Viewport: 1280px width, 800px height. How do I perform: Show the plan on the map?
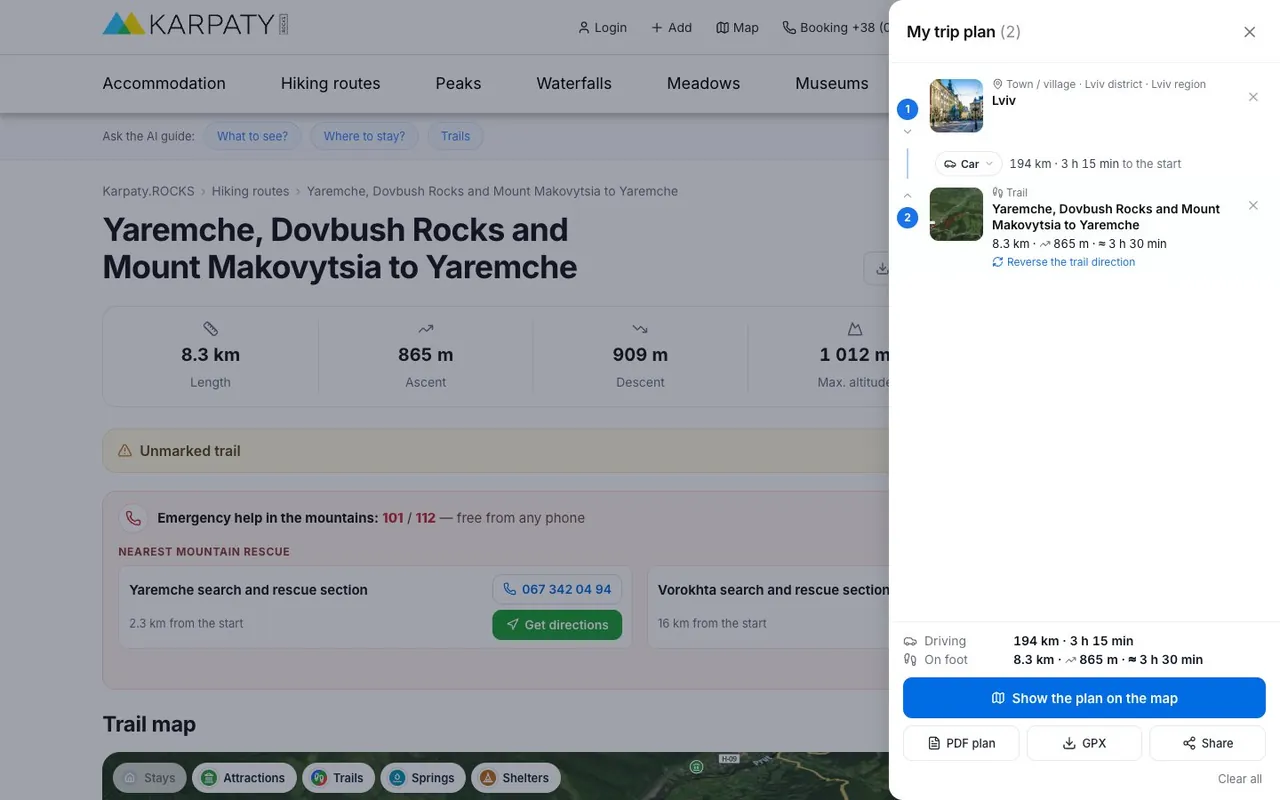click(1084, 698)
